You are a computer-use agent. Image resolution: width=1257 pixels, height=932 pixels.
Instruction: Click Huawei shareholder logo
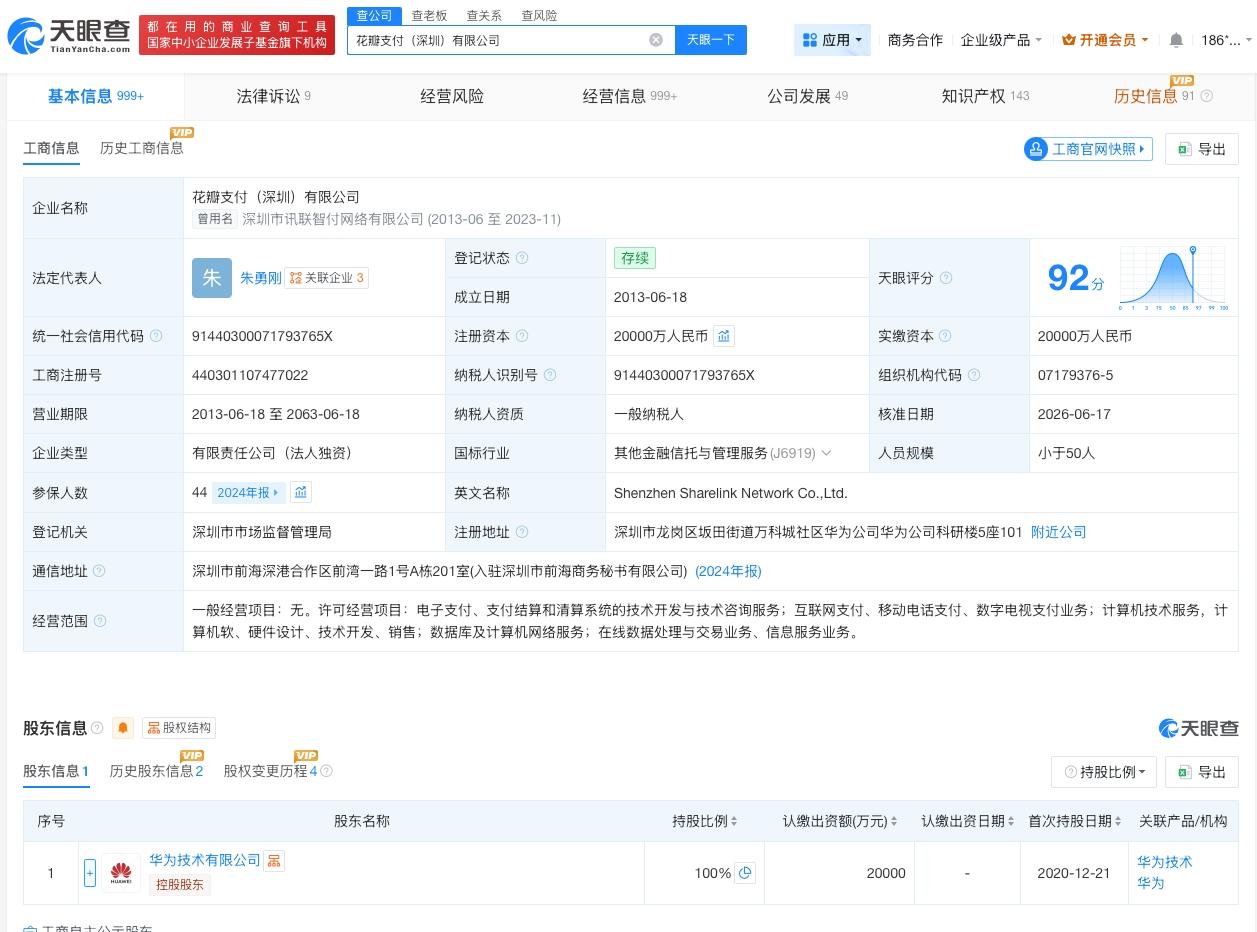click(x=121, y=873)
